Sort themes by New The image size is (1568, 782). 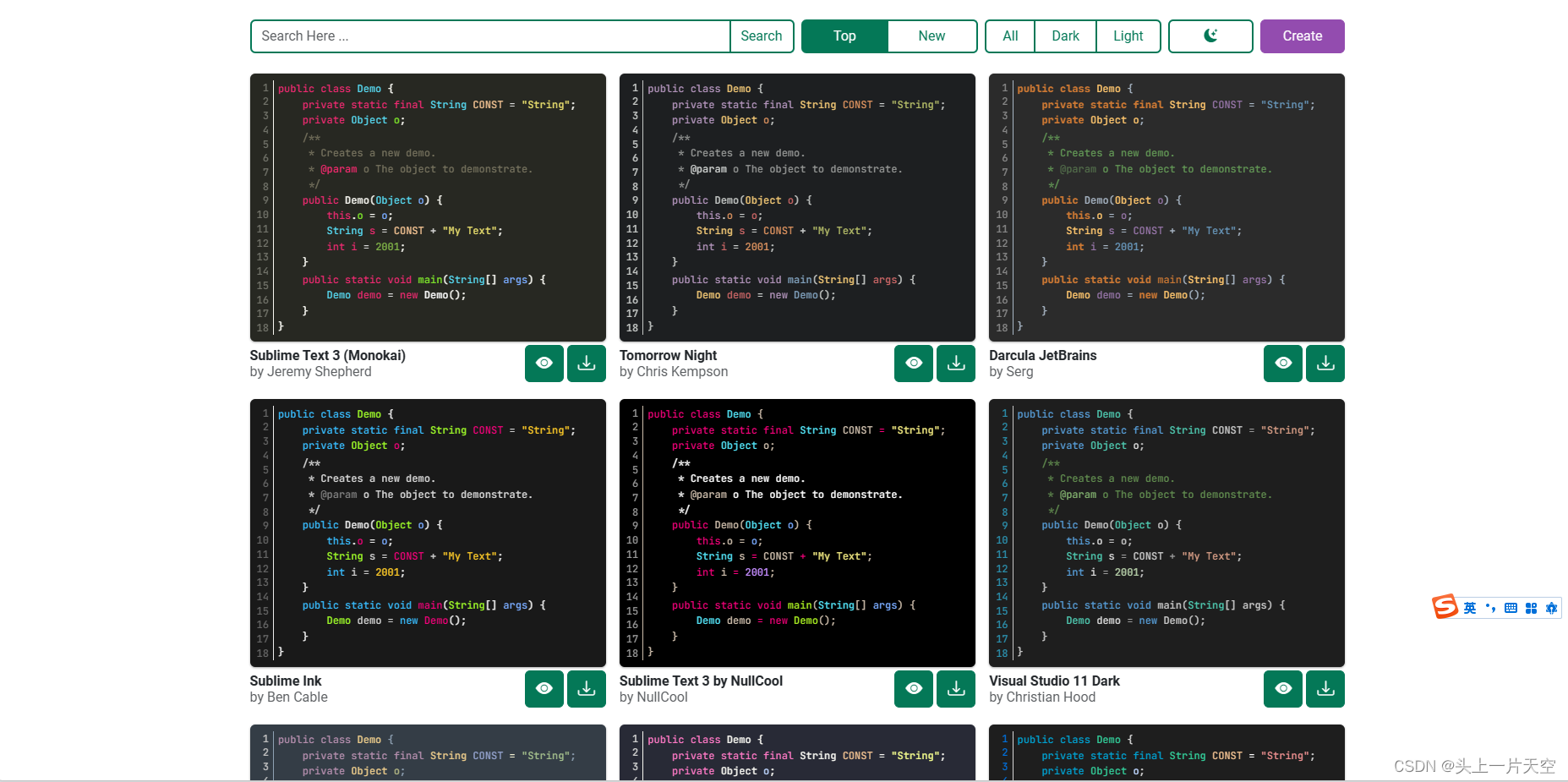coord(932,36)
